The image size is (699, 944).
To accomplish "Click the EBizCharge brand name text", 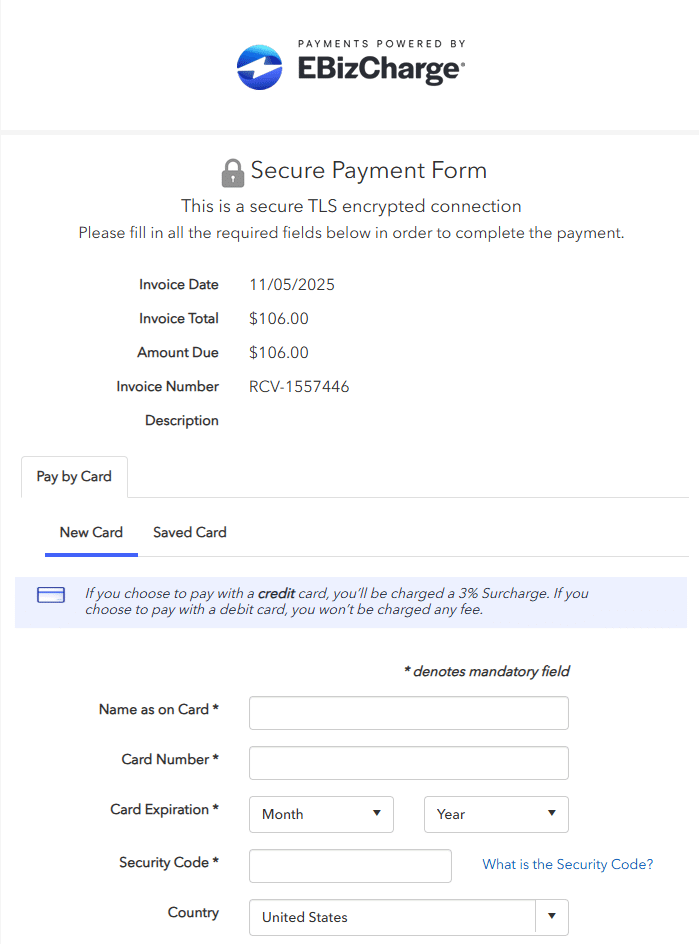I will pyautogui.click(x=380, y=69).
